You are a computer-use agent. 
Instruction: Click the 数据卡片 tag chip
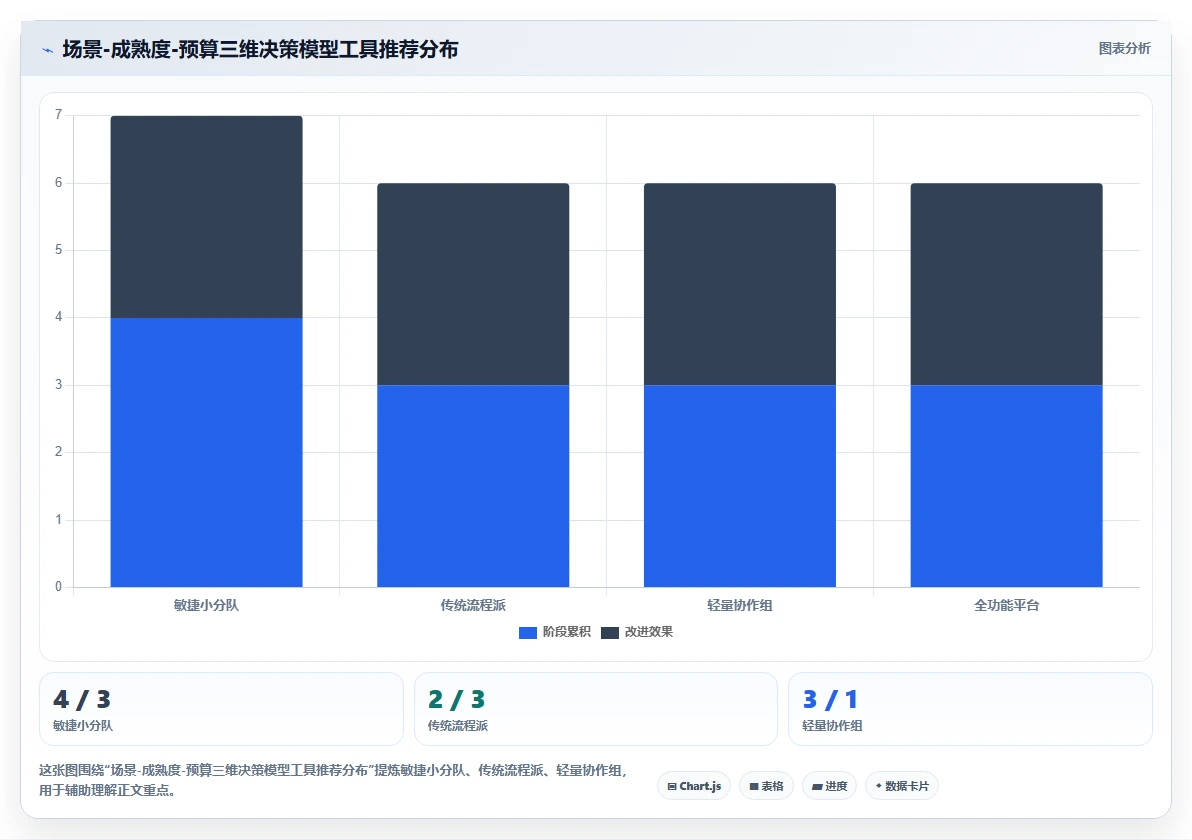pos(902,786)
